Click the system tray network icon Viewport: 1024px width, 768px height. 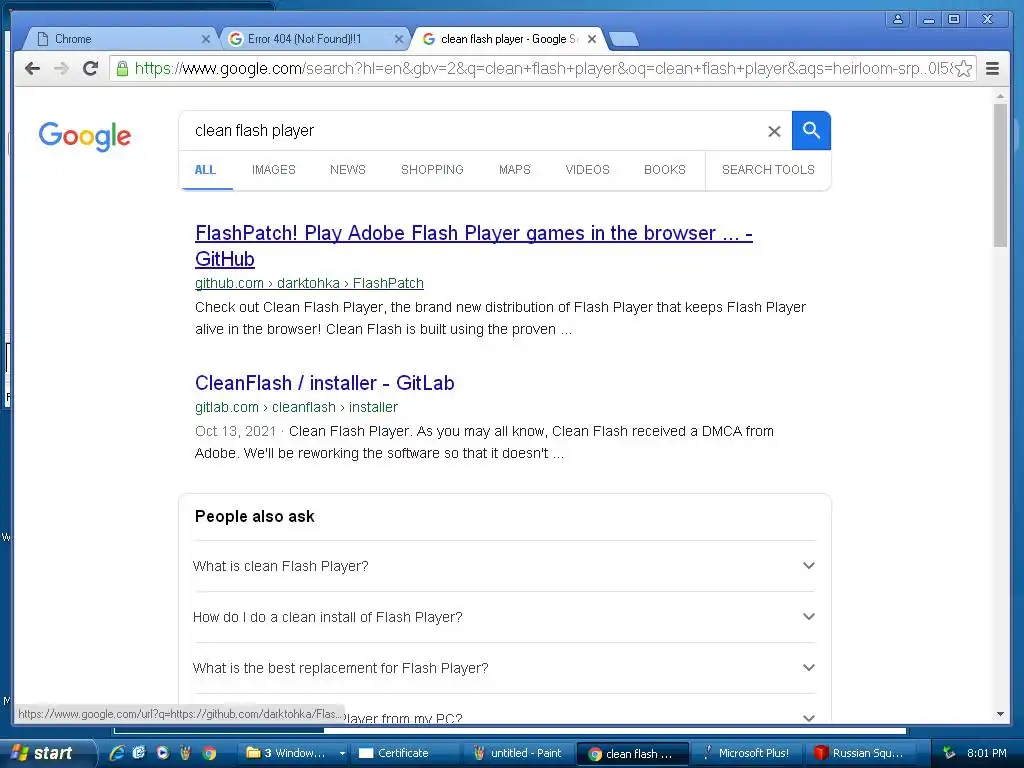(x=949, y=753)
